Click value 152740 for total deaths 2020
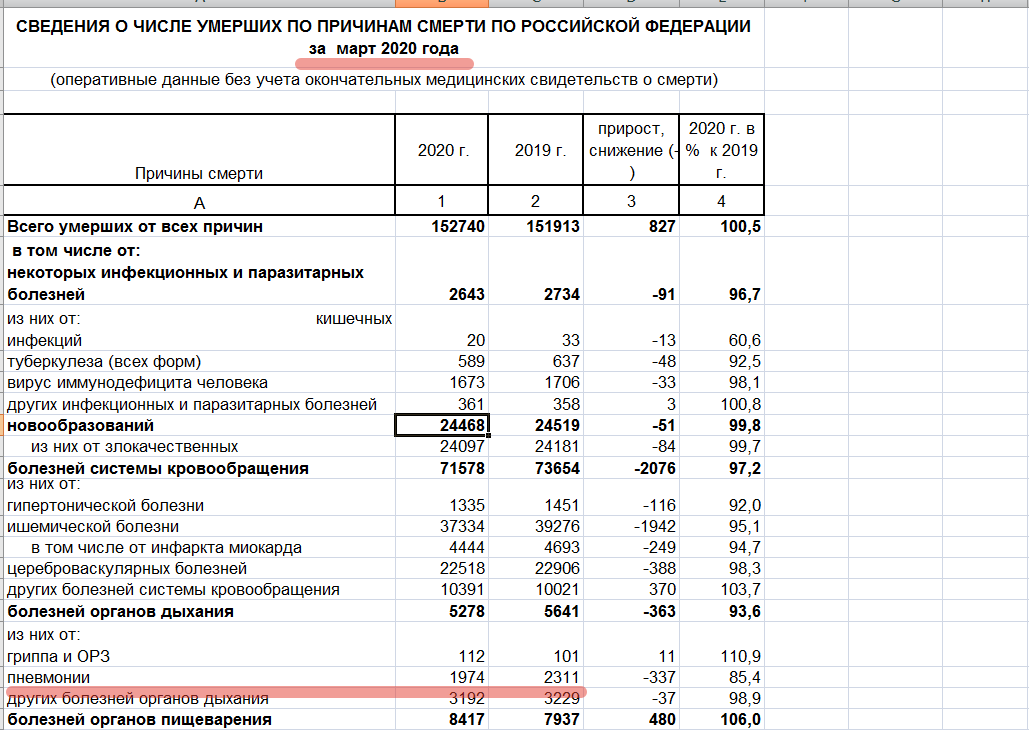 (x=442, y=227)
